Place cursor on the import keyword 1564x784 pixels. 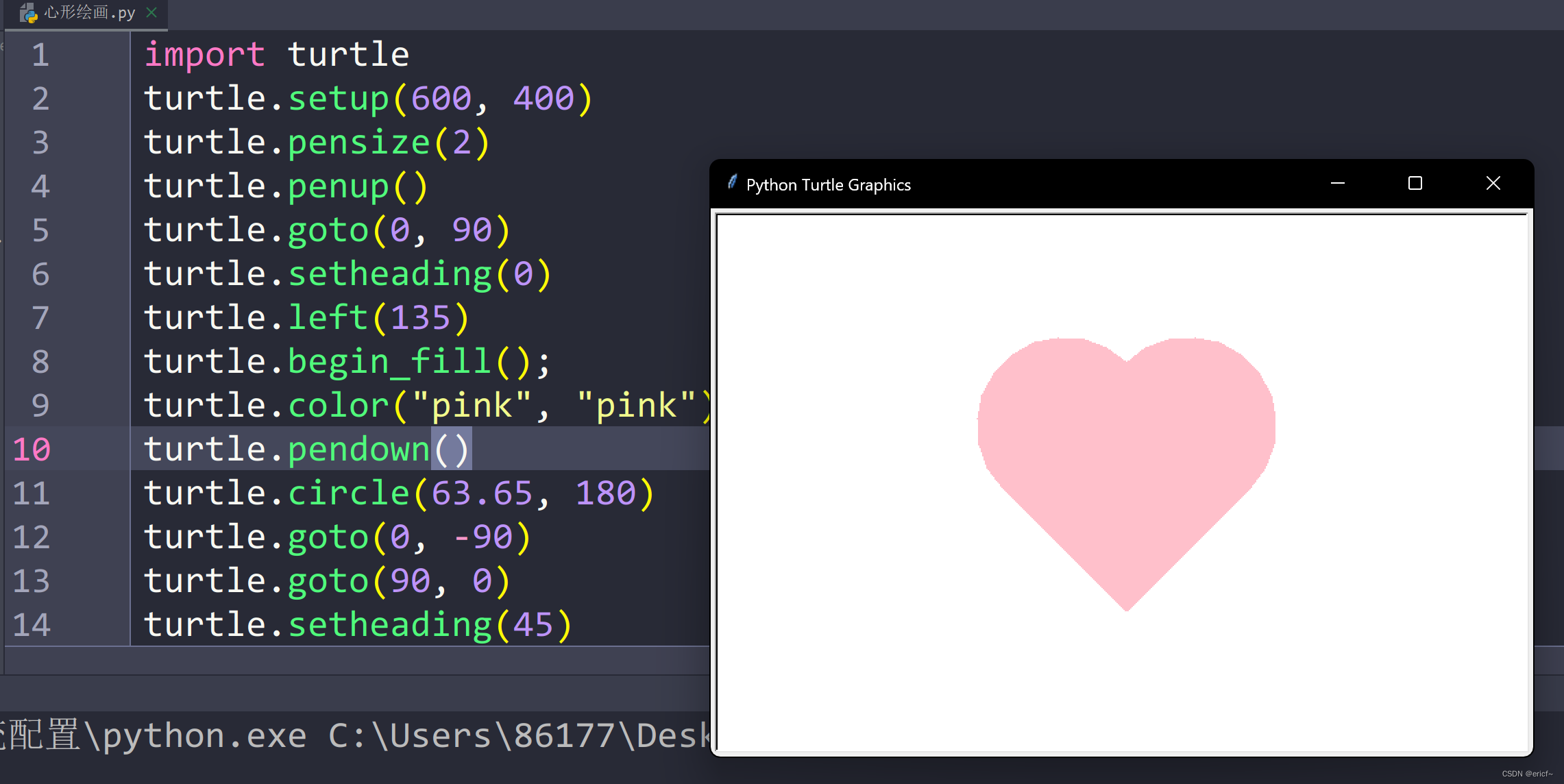(204, 55)
